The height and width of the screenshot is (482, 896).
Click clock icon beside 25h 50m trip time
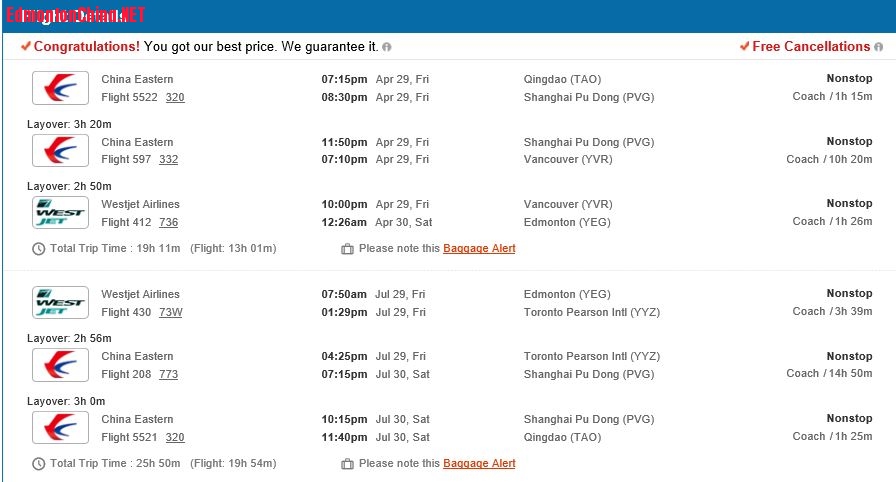39,464
